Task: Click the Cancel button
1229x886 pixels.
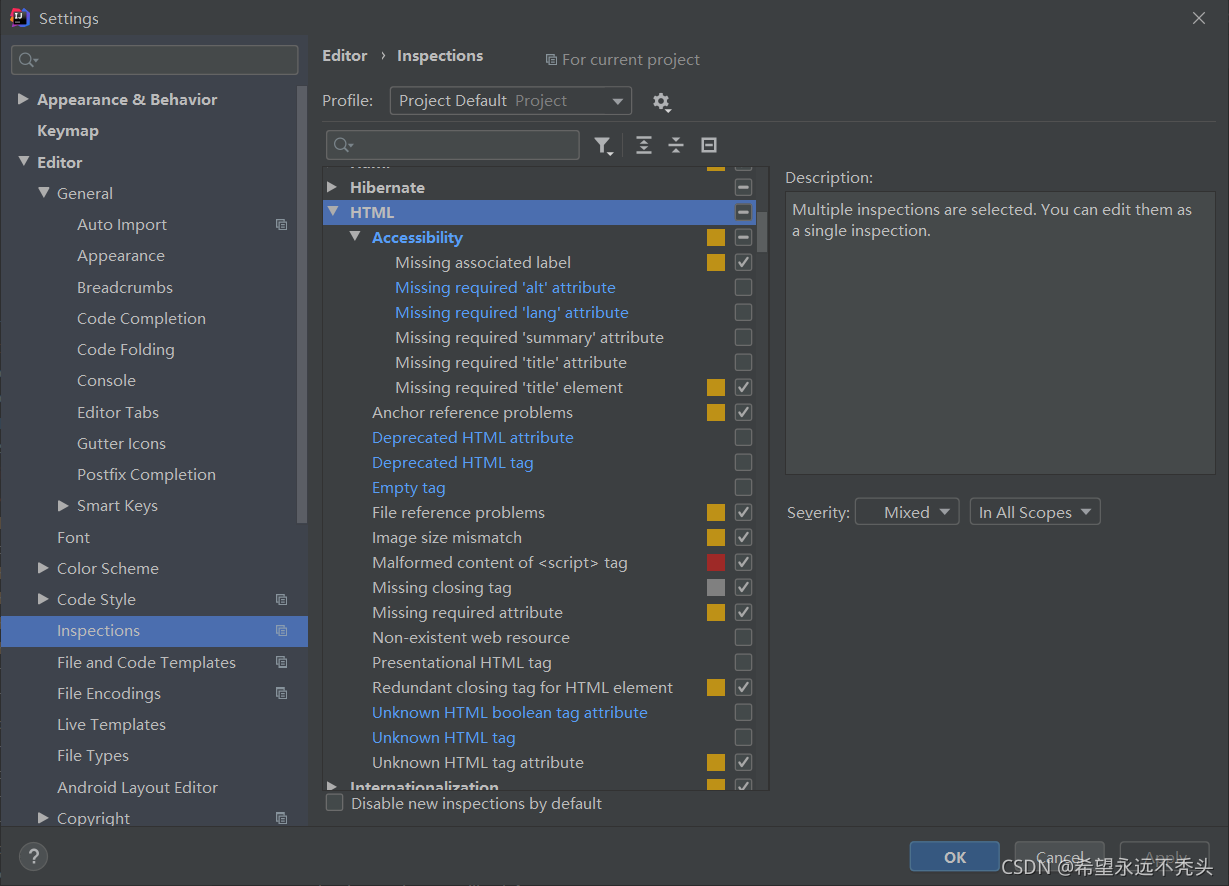Action: click(1059, 857)
